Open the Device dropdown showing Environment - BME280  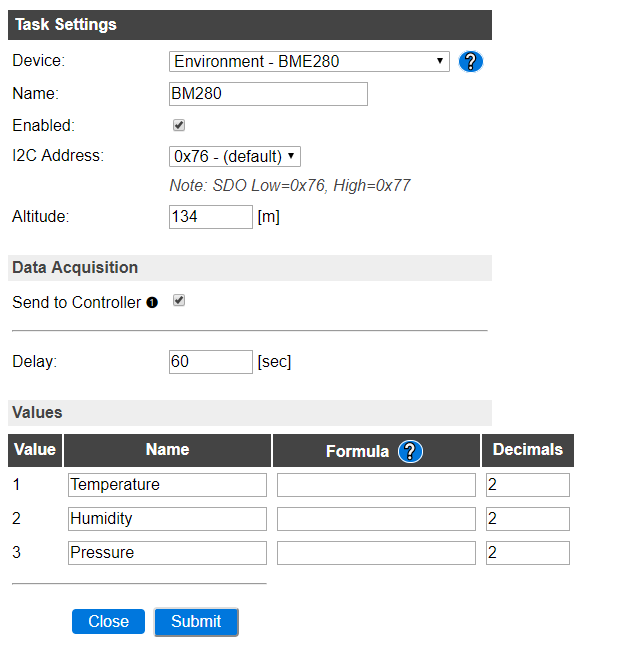309,62
